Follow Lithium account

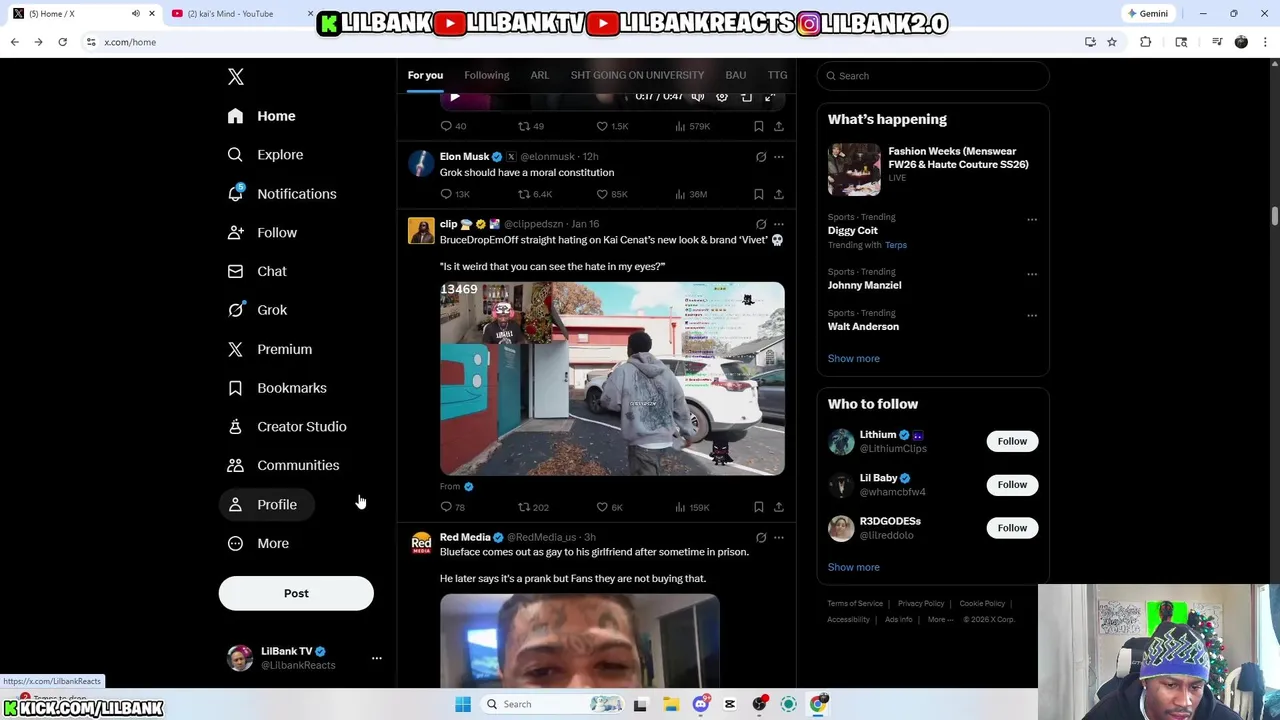point(1012,441)
